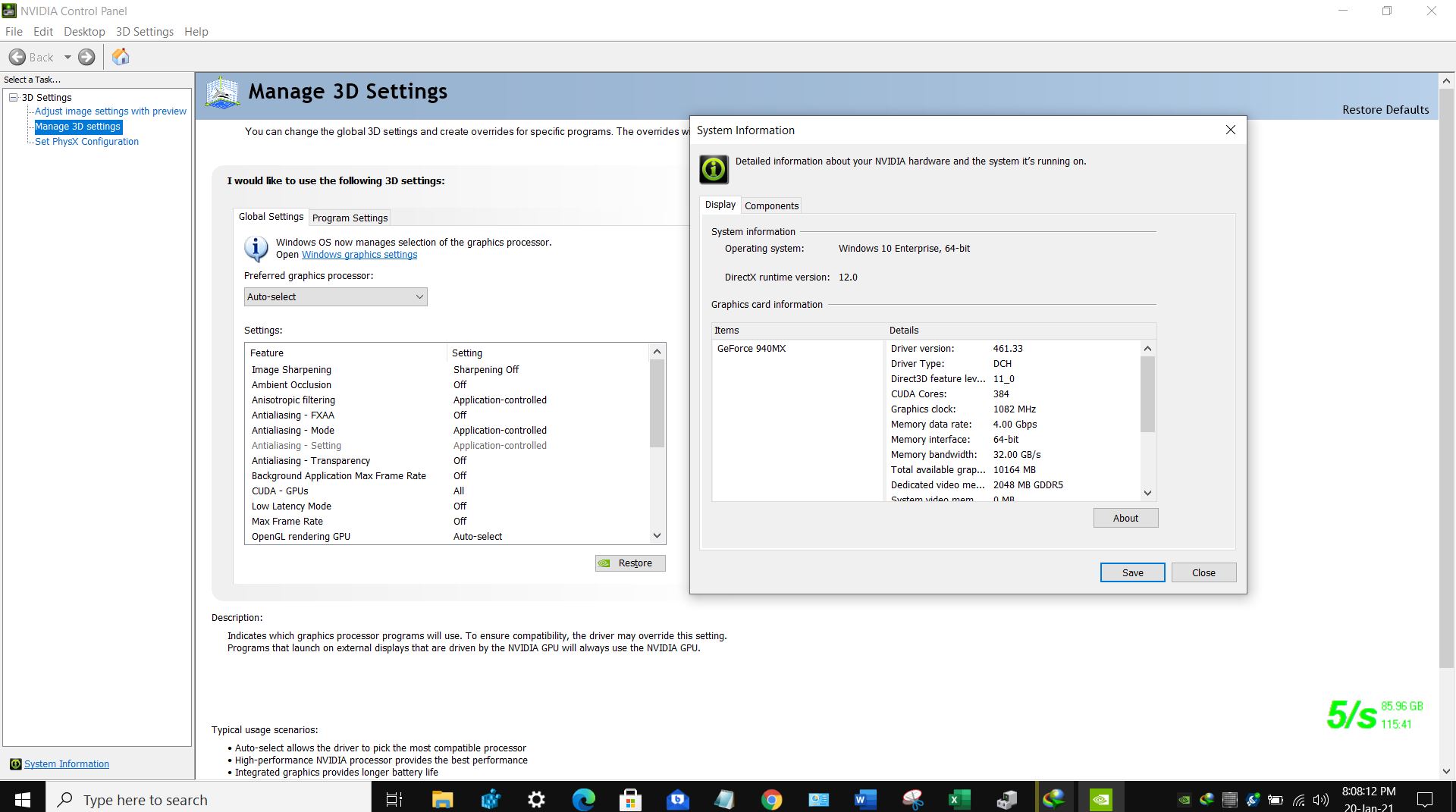This screenshot has height=812, width=1456.
Task: Open Windows Start menu
Action: coord(23,799)
